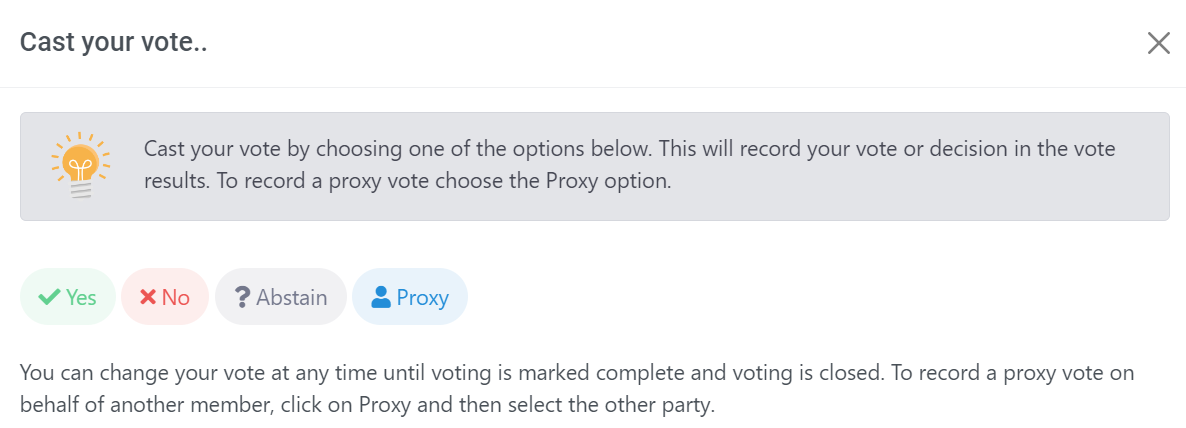Record a Proxy vote
Image resolution: width=1186 pixels, height=428 pixels.
coord(410,297)
